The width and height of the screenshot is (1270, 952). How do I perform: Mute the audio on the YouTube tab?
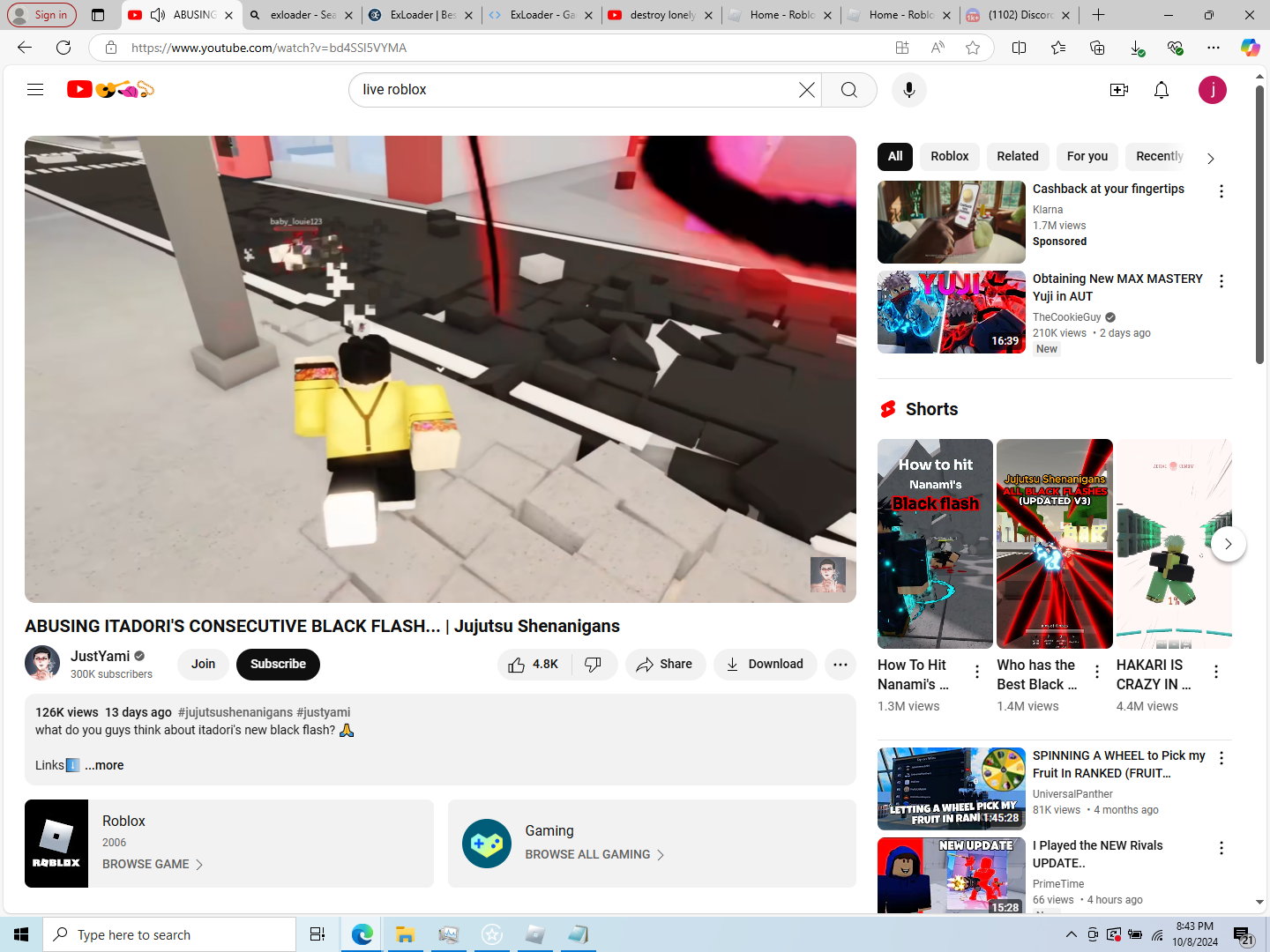click(158, 15)
